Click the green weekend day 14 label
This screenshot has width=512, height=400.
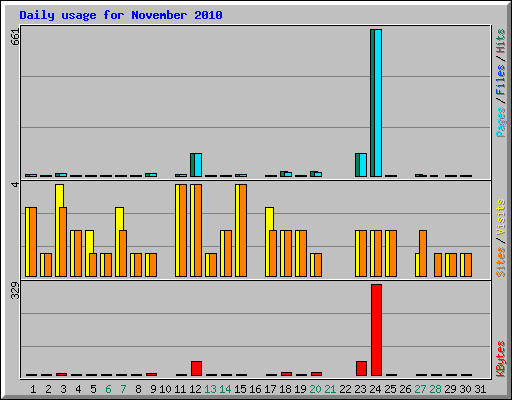tap(225, 389)
